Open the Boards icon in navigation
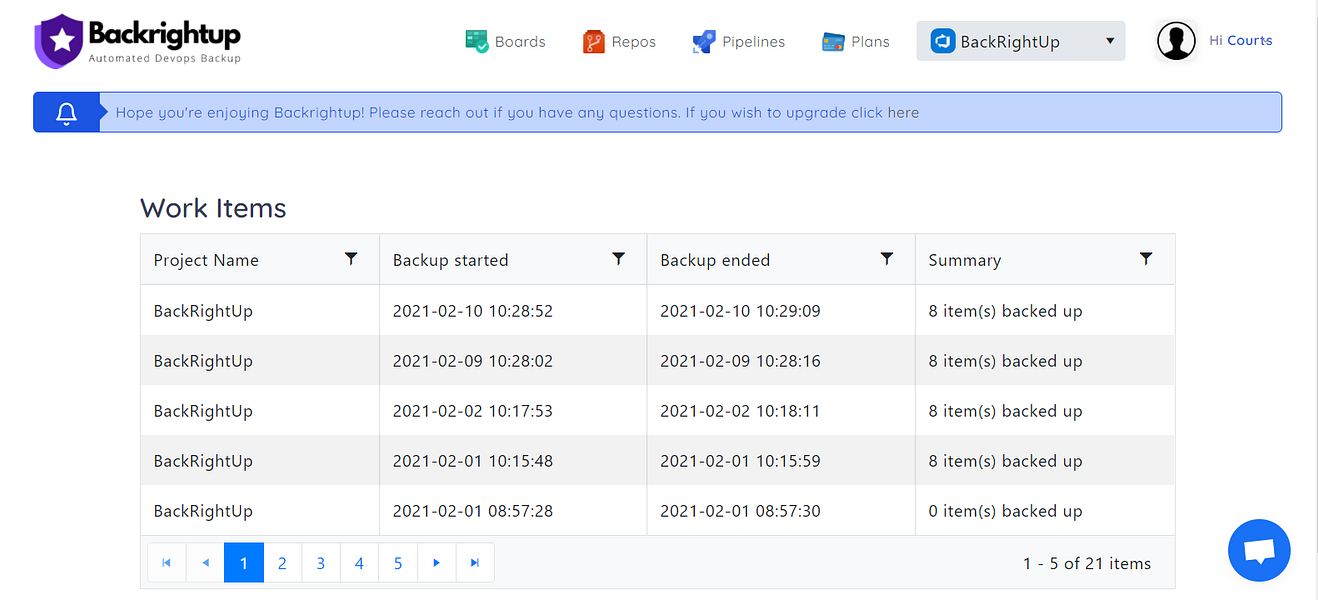 [x=477, y=42]
